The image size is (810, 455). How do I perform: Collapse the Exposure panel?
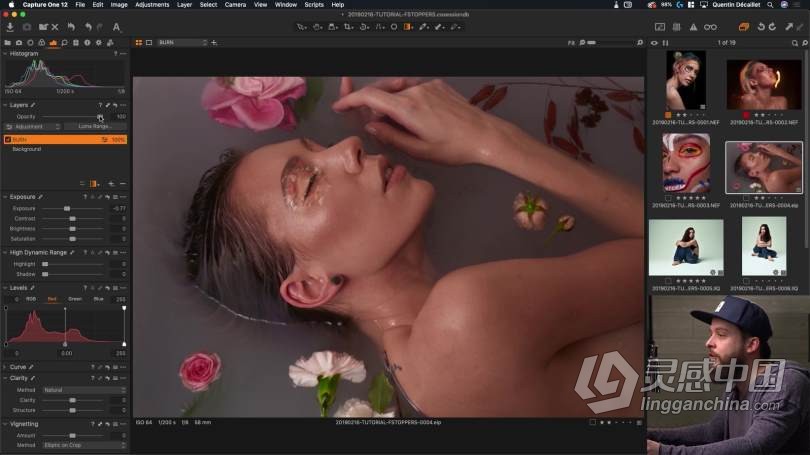5,197
